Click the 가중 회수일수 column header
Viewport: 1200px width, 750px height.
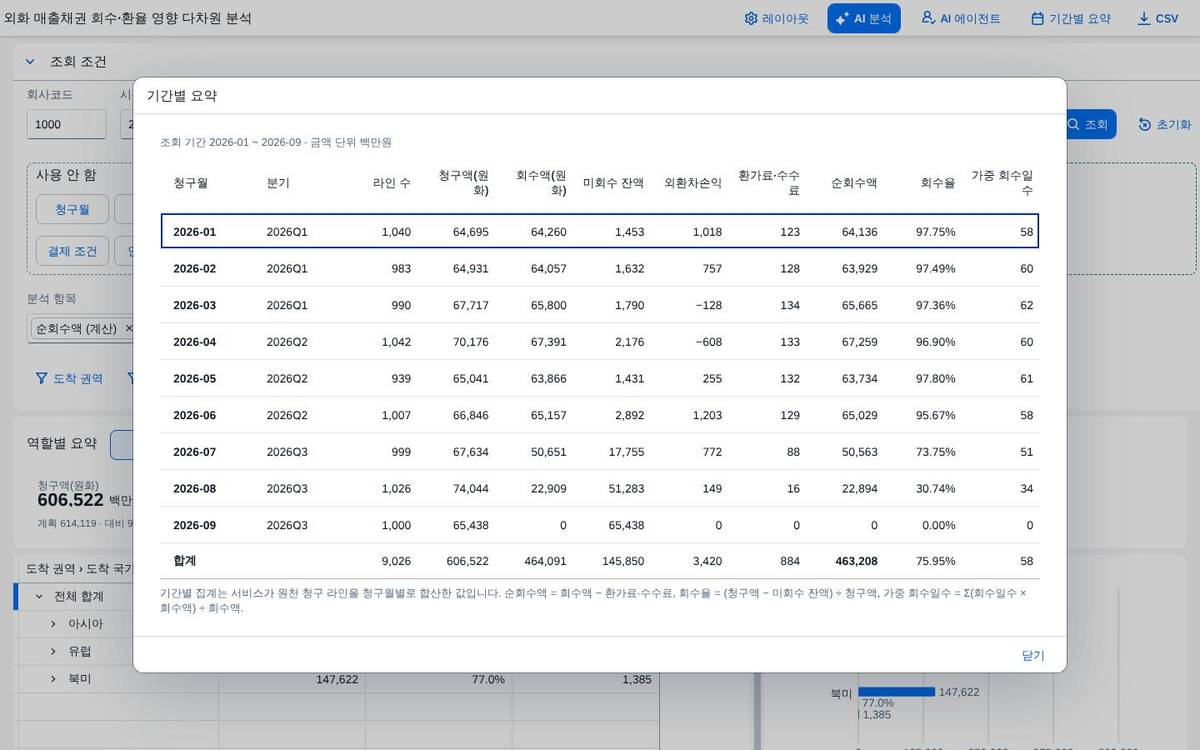click(x=1002, y=183)
